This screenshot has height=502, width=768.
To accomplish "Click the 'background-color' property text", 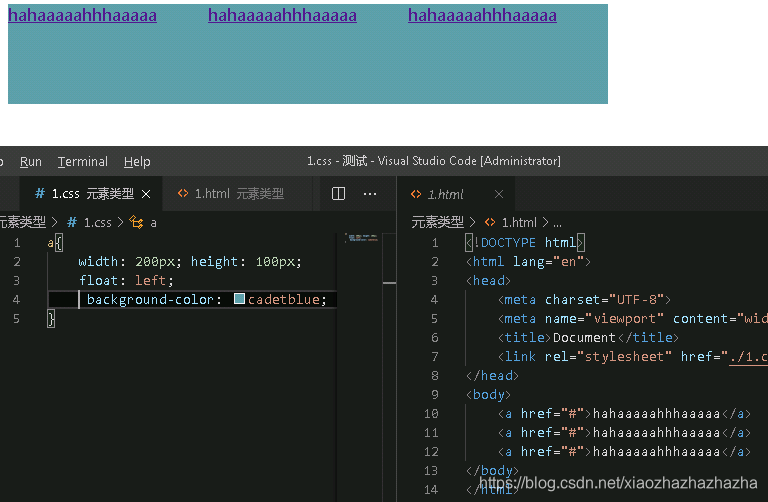I will tap(150, 300).
